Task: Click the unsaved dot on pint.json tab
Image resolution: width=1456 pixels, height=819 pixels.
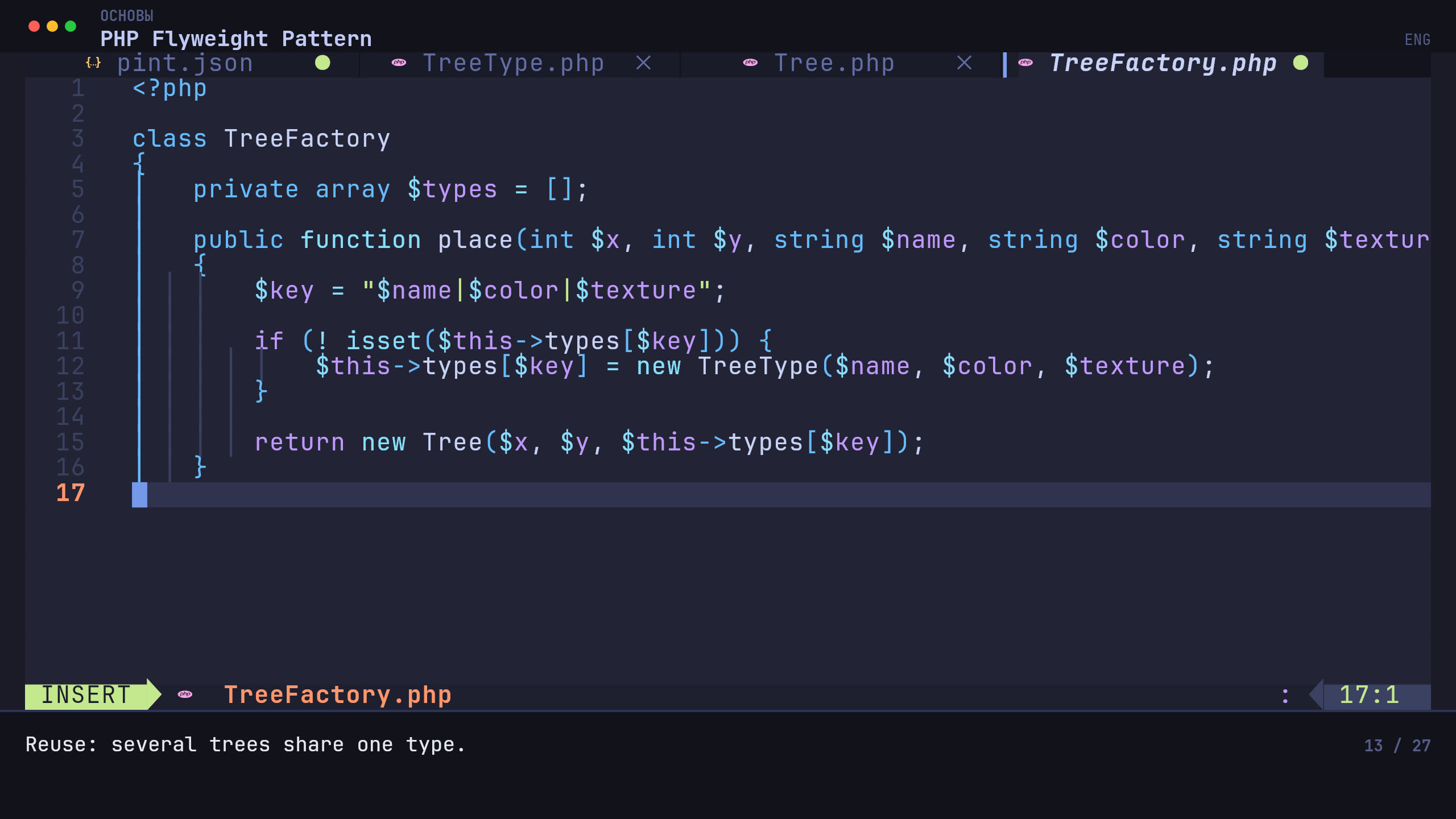Action: point(322,63)
